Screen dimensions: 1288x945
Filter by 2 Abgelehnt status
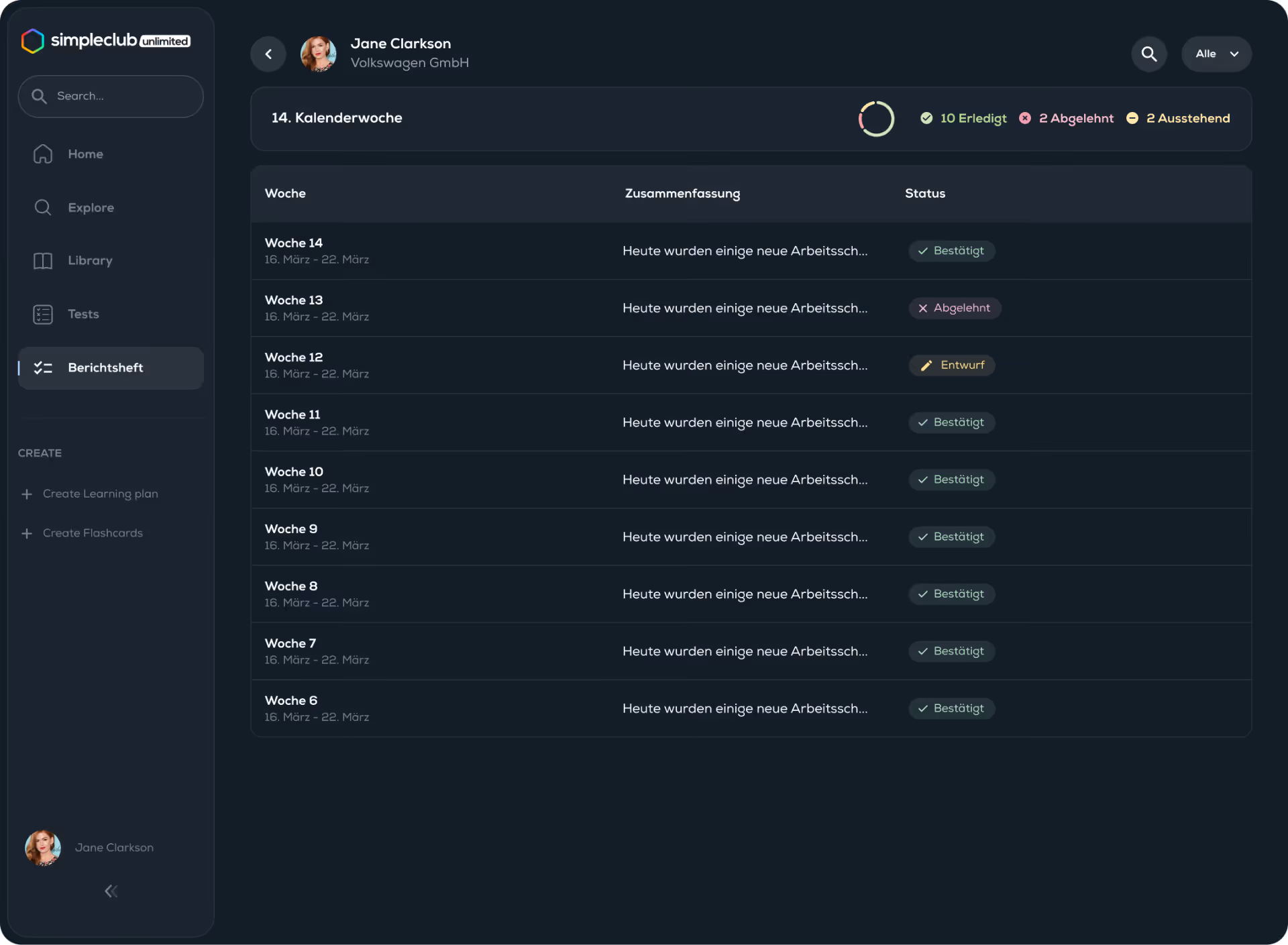pos(1067,119)
